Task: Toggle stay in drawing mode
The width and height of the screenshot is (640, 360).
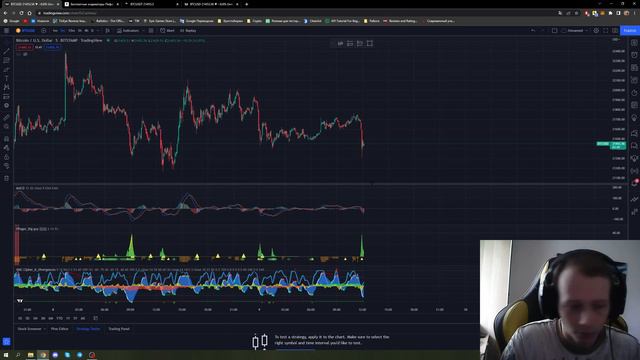Action: pos(6,148)
